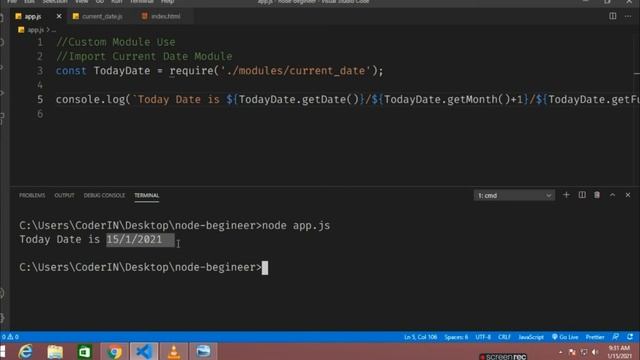Open the feedback icon in status bar
The height and width of the screenshot is (360, 640).
click(616, 337)
